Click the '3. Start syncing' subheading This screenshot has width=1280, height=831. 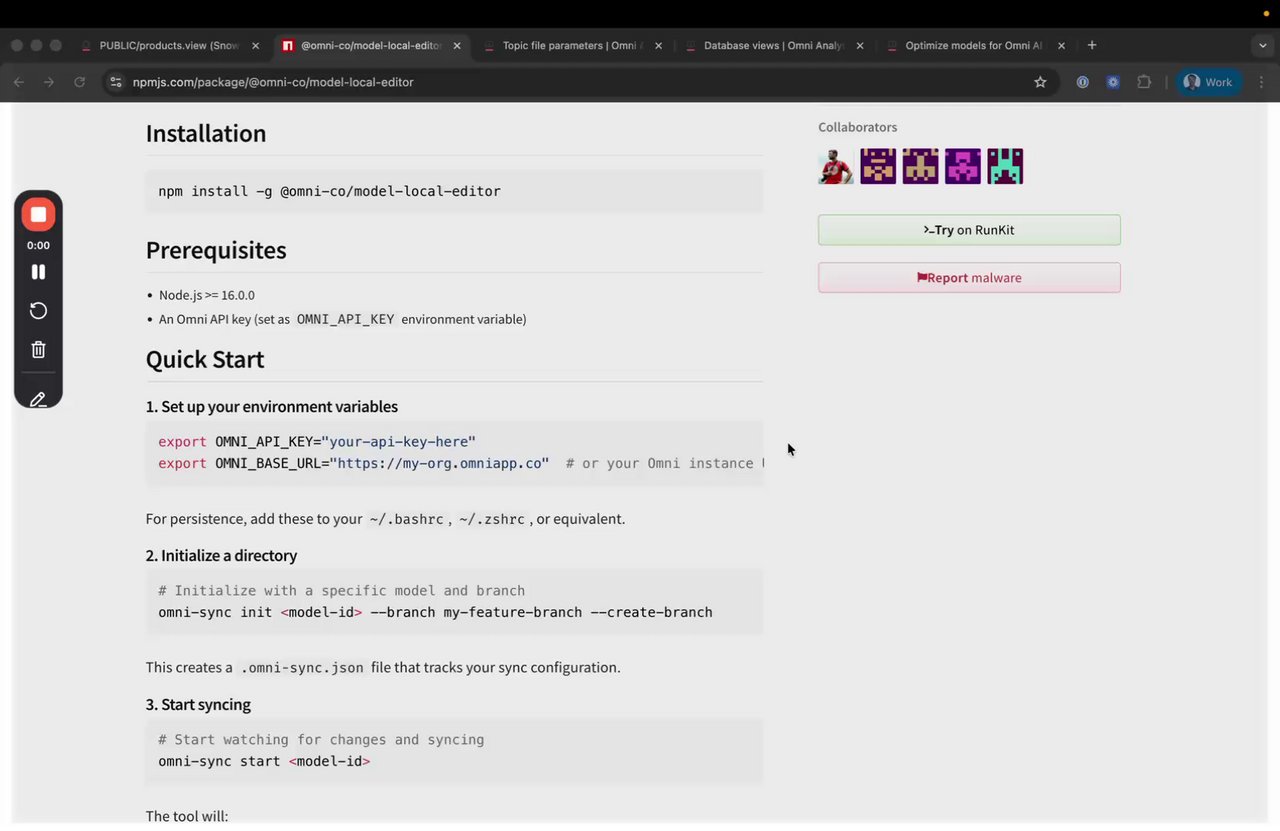point(198,704)
